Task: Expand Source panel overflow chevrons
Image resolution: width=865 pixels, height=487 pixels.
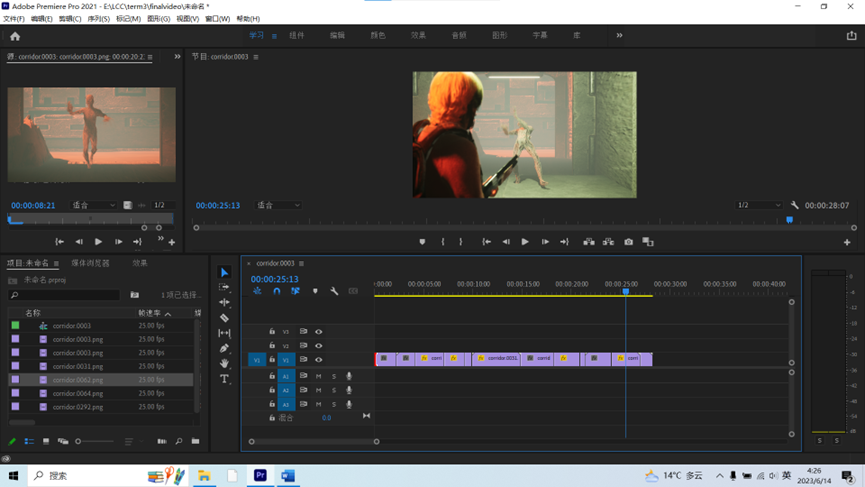Action: tap(177, 56)
